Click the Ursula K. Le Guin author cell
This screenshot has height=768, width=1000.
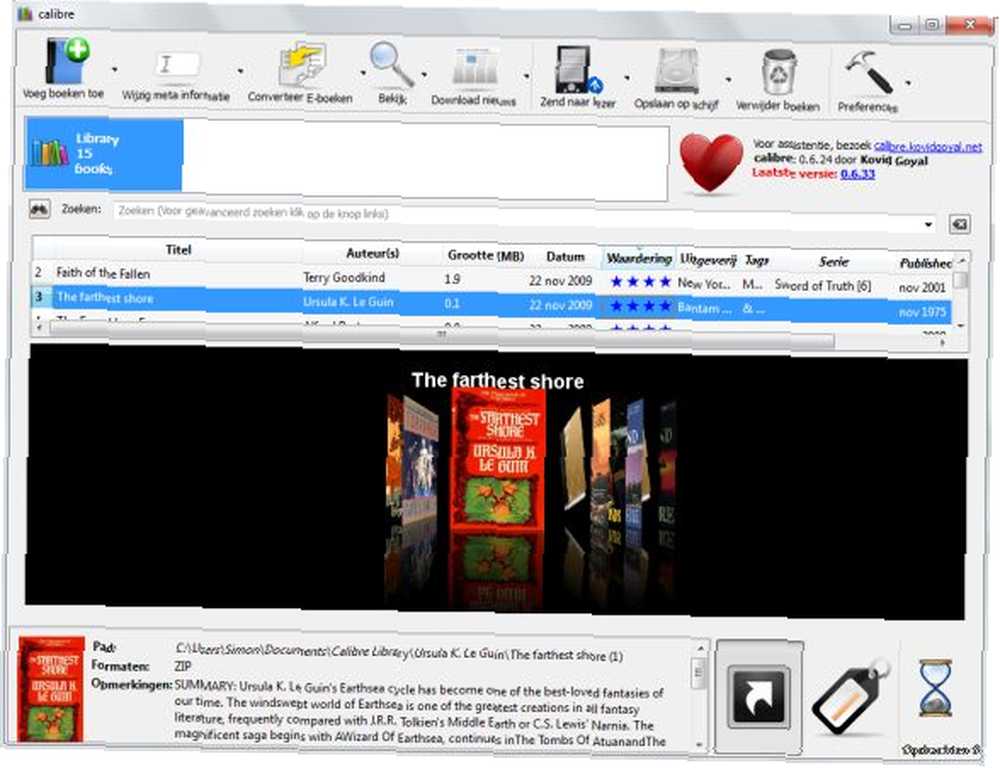[348, 302]
